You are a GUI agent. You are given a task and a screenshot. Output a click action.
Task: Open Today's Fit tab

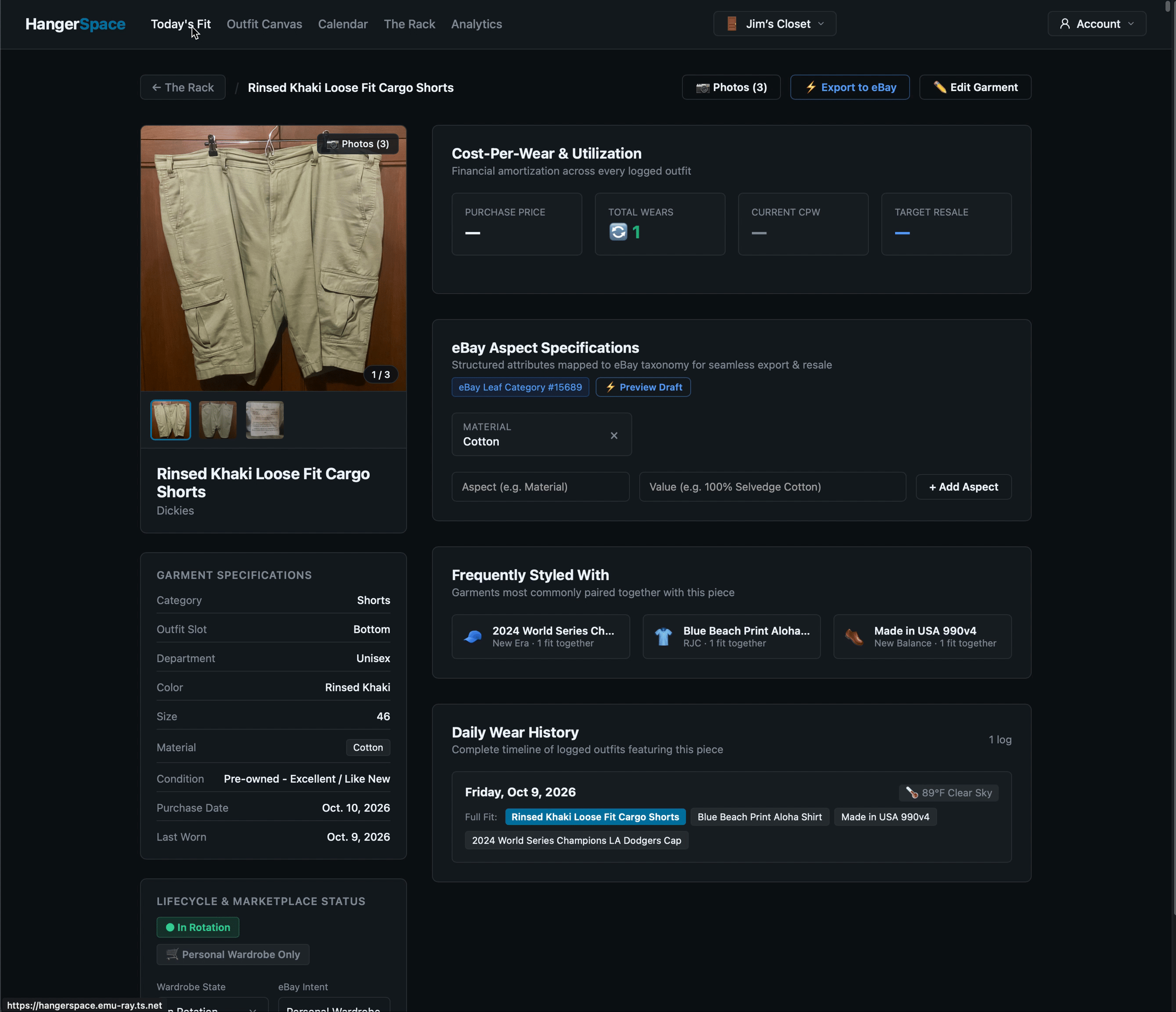(180, 24)
